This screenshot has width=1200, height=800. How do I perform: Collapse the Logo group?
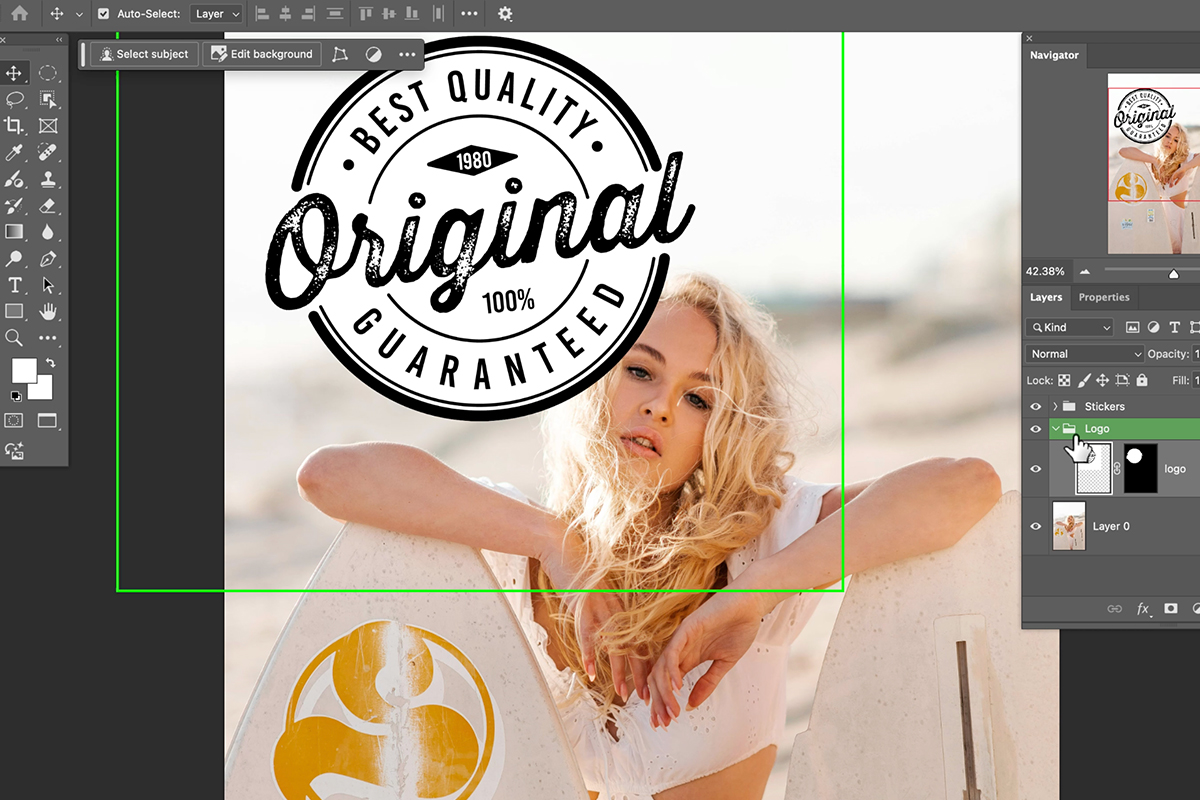tap(1053, 428)
